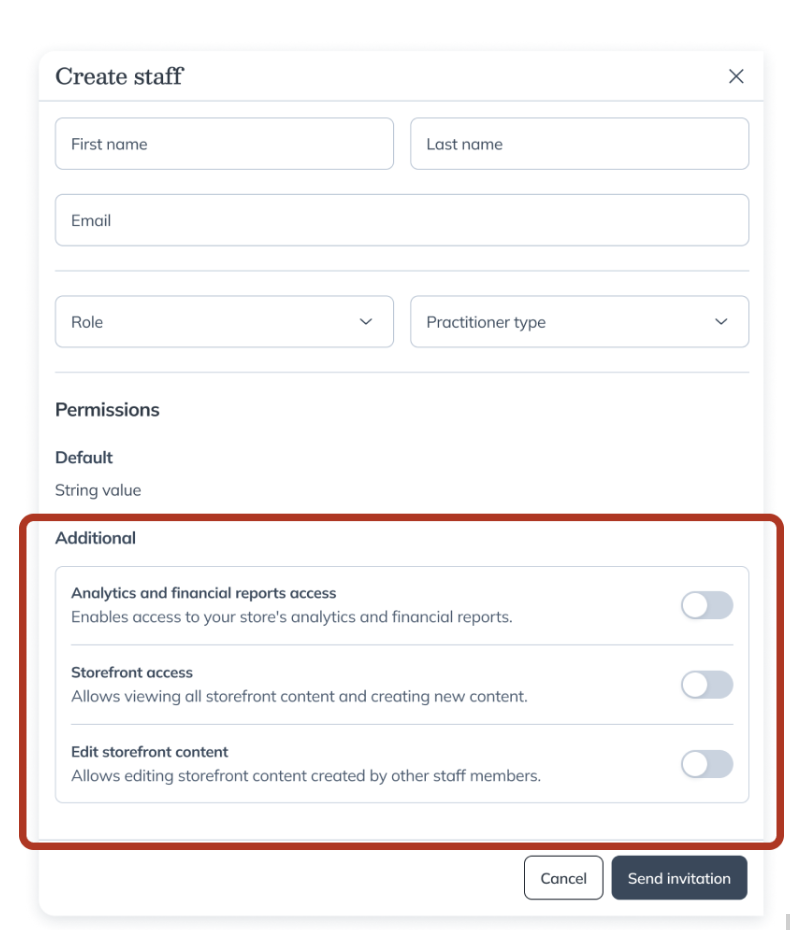Focus the Last name input
Screen dimensions: 802x930
tap(579, 144)
